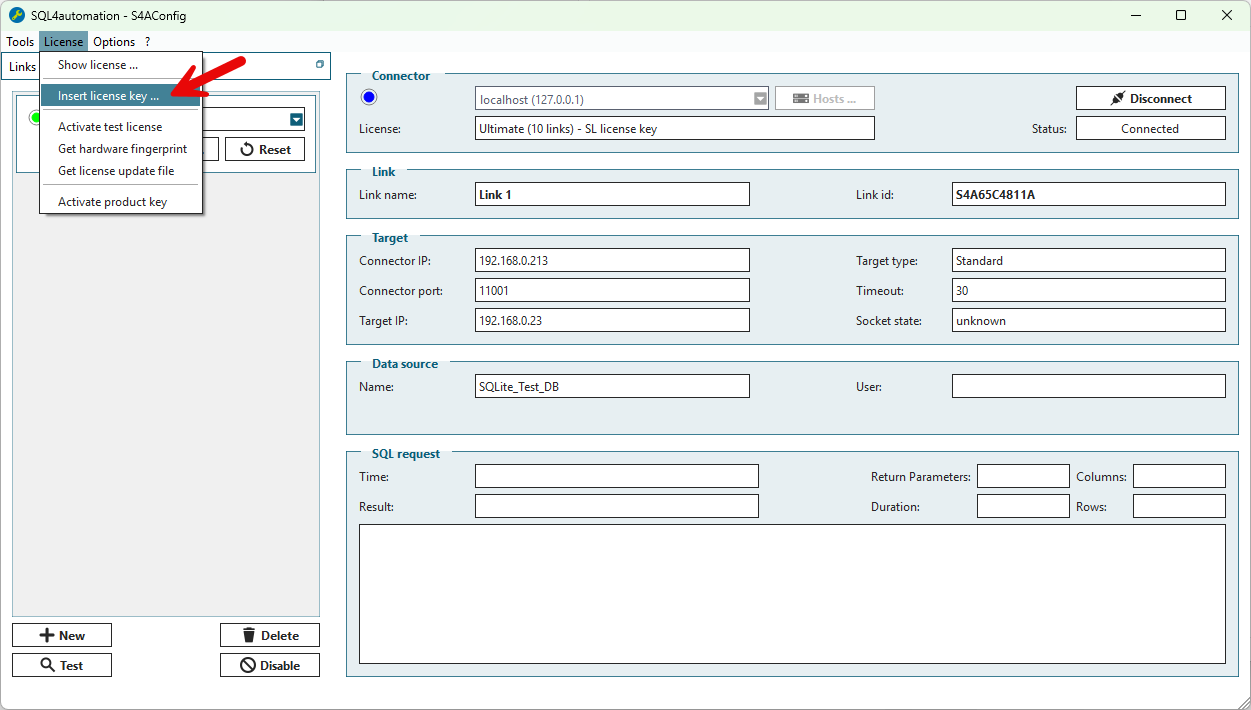The height and width of the screenshot is (710, 1251).
Task: Click the empty links list area
Action: point(166,394)
